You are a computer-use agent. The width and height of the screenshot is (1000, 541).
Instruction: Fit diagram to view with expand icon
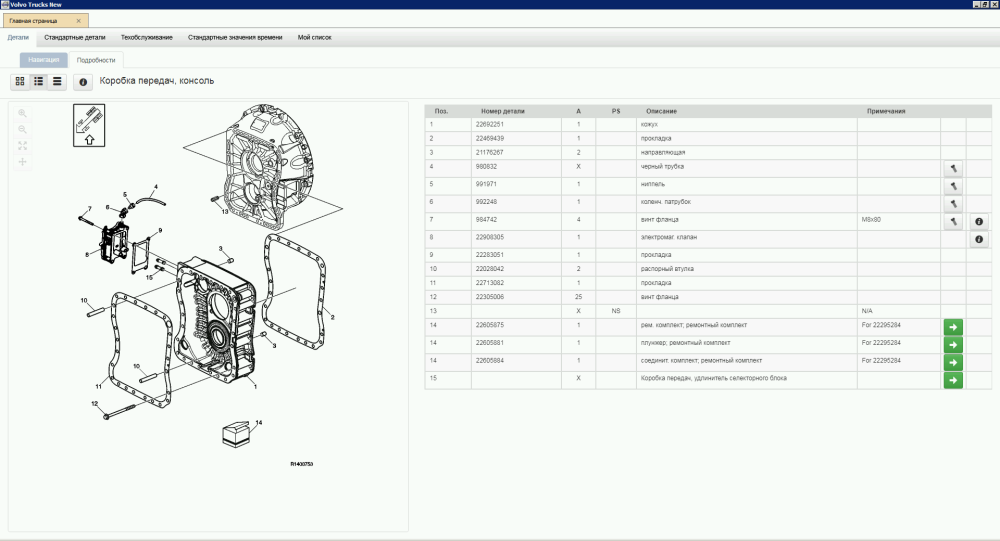click(22, 146)
